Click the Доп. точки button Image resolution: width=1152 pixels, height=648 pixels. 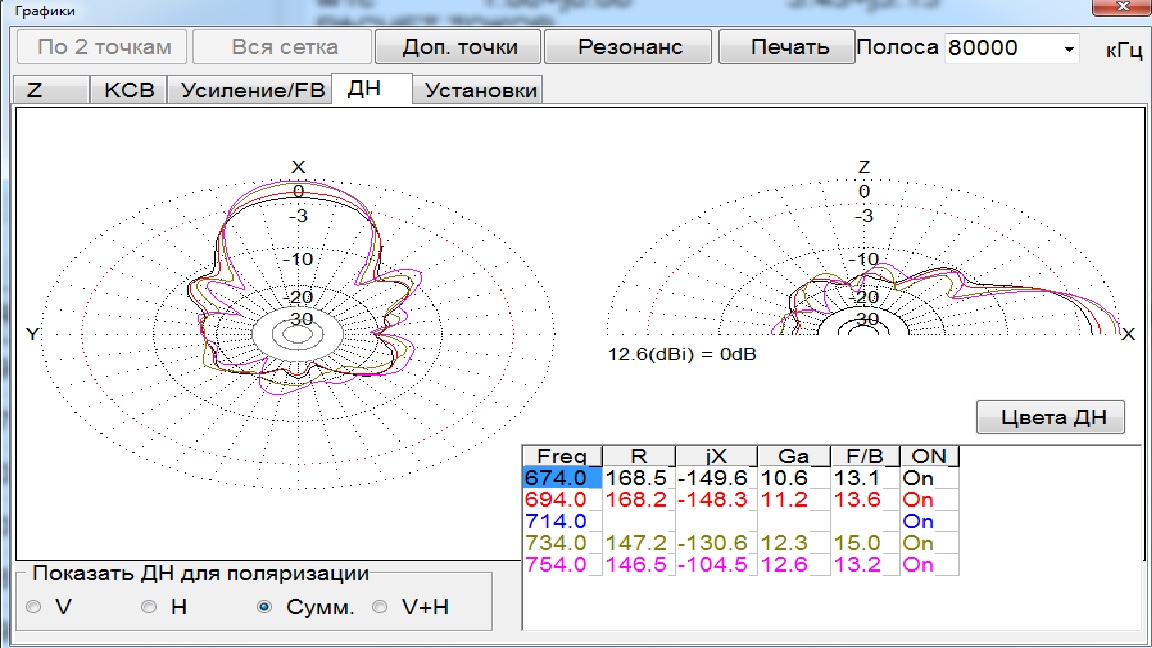(459, 47)
